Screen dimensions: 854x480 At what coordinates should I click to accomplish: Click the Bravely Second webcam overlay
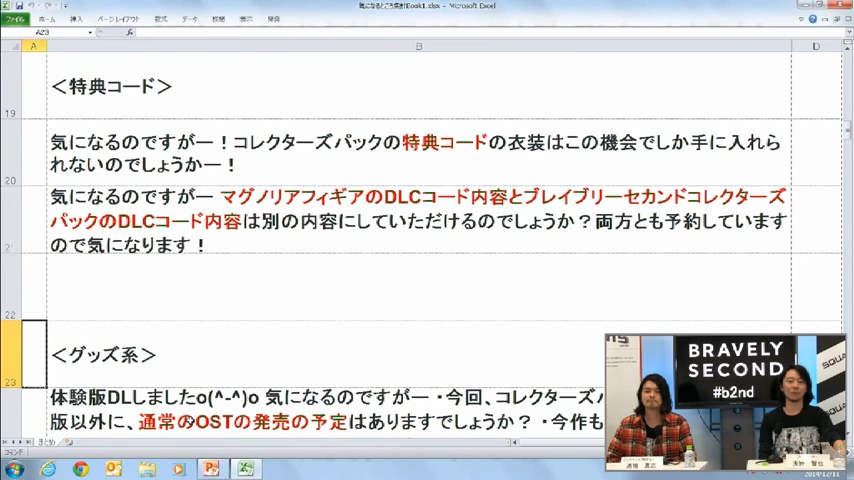click(x=725, y=402)
